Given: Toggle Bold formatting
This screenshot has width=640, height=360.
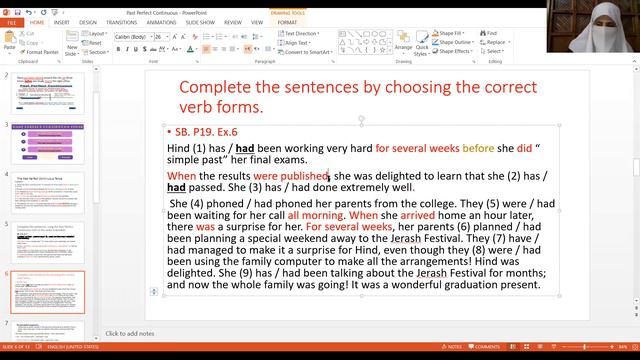Looking at the screenshot, I should pyautogui.click(x=118, y=49).
